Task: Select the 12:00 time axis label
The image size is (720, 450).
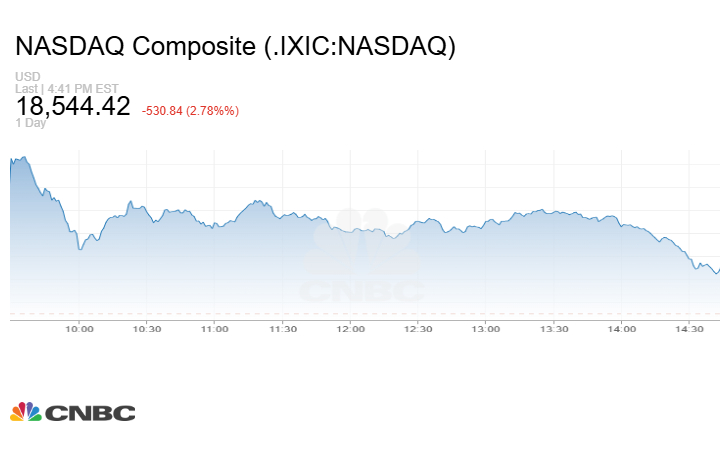Action: 350,328
